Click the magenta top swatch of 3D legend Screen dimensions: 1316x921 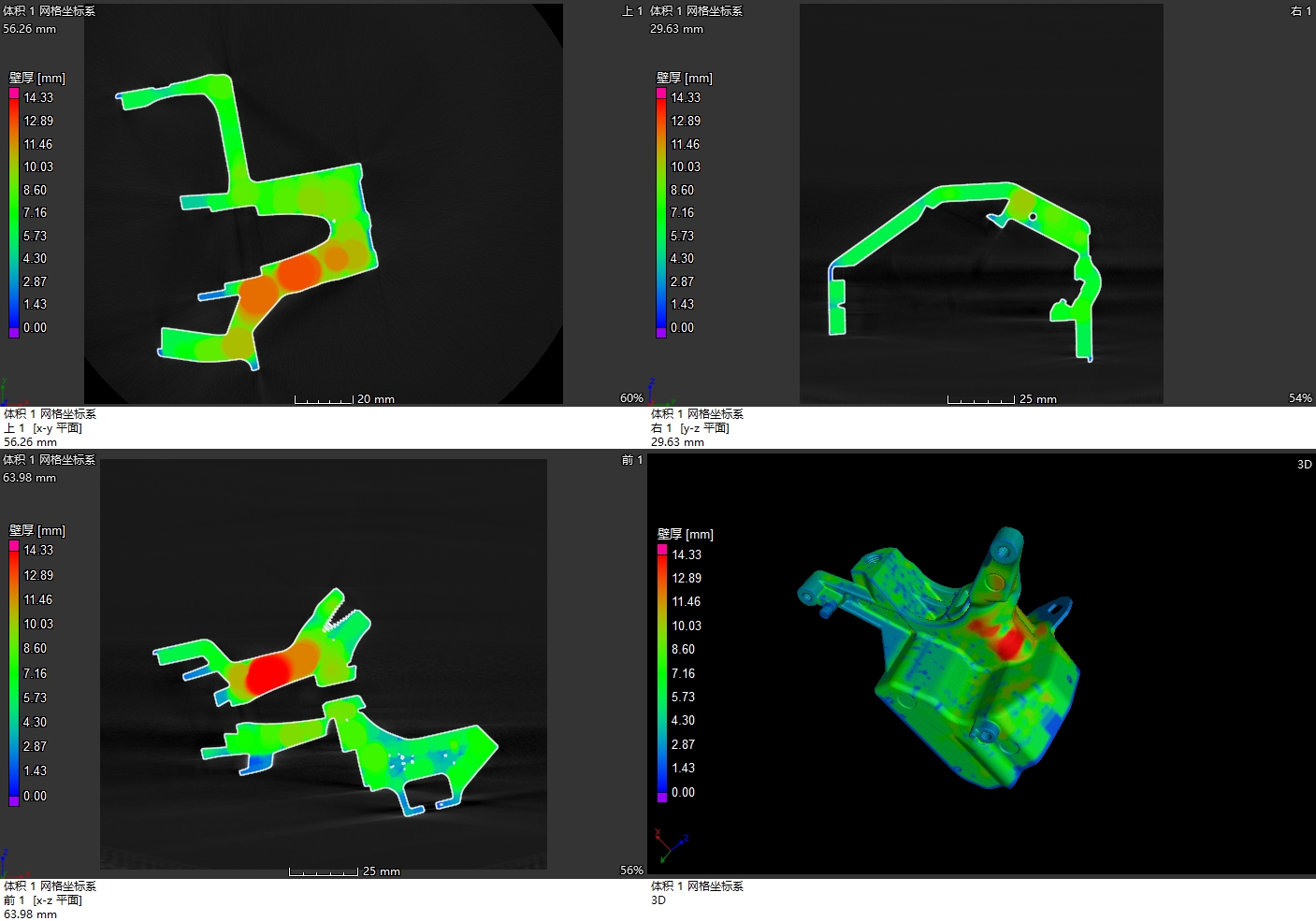(x=662, y=550)
